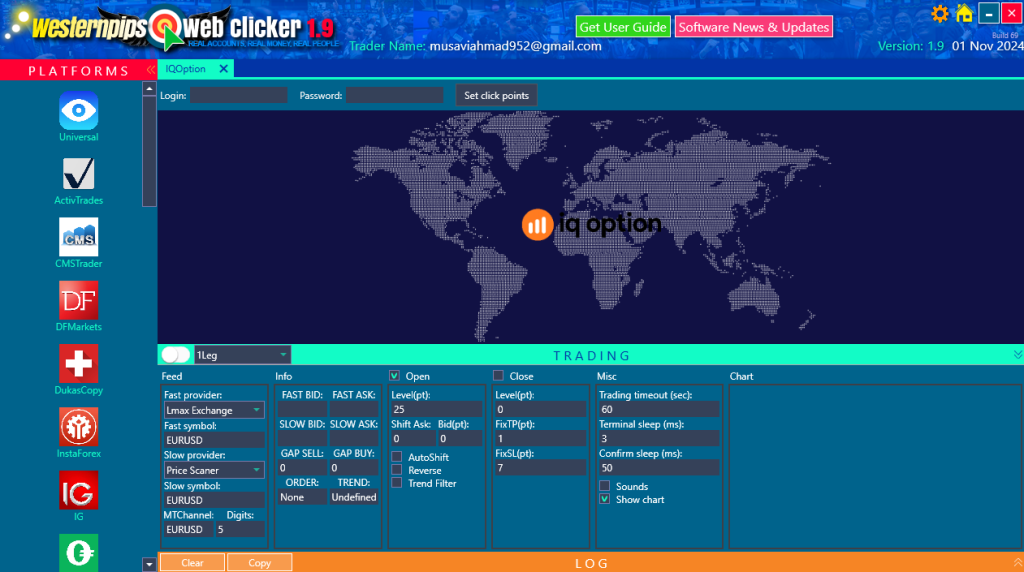
Task: Click the trader email musaviahmad952@gmail.com
Action: coord(515,46)
